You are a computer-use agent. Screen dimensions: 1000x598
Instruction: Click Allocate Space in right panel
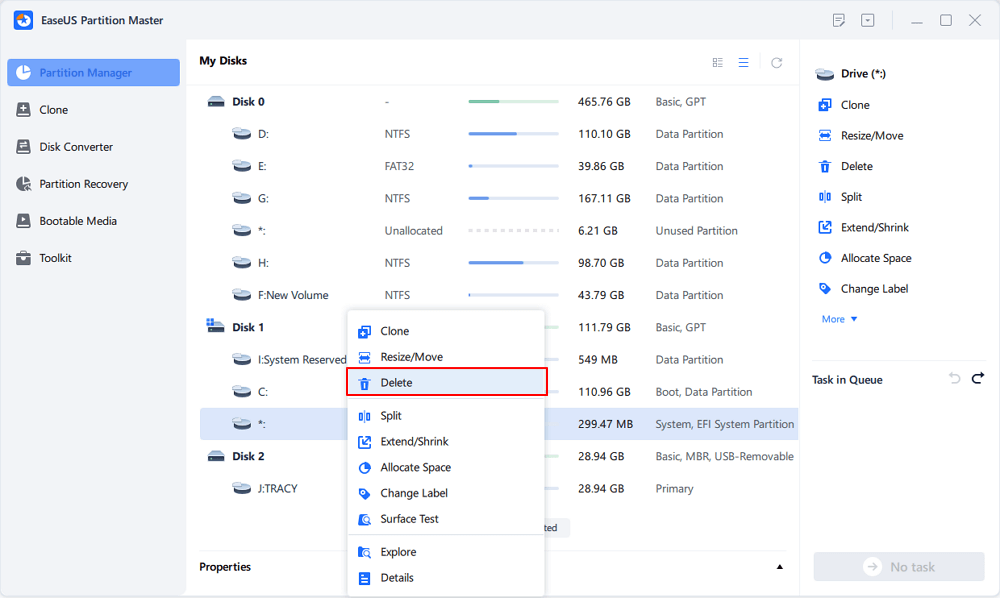[x=875, y=258]
